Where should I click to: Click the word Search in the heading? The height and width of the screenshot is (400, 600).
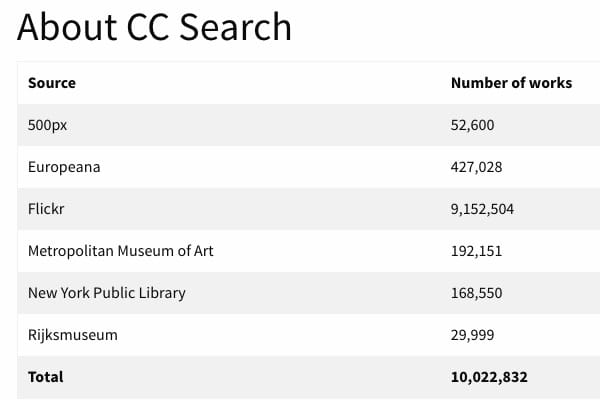pyautogui.click(x=236, y=27)
